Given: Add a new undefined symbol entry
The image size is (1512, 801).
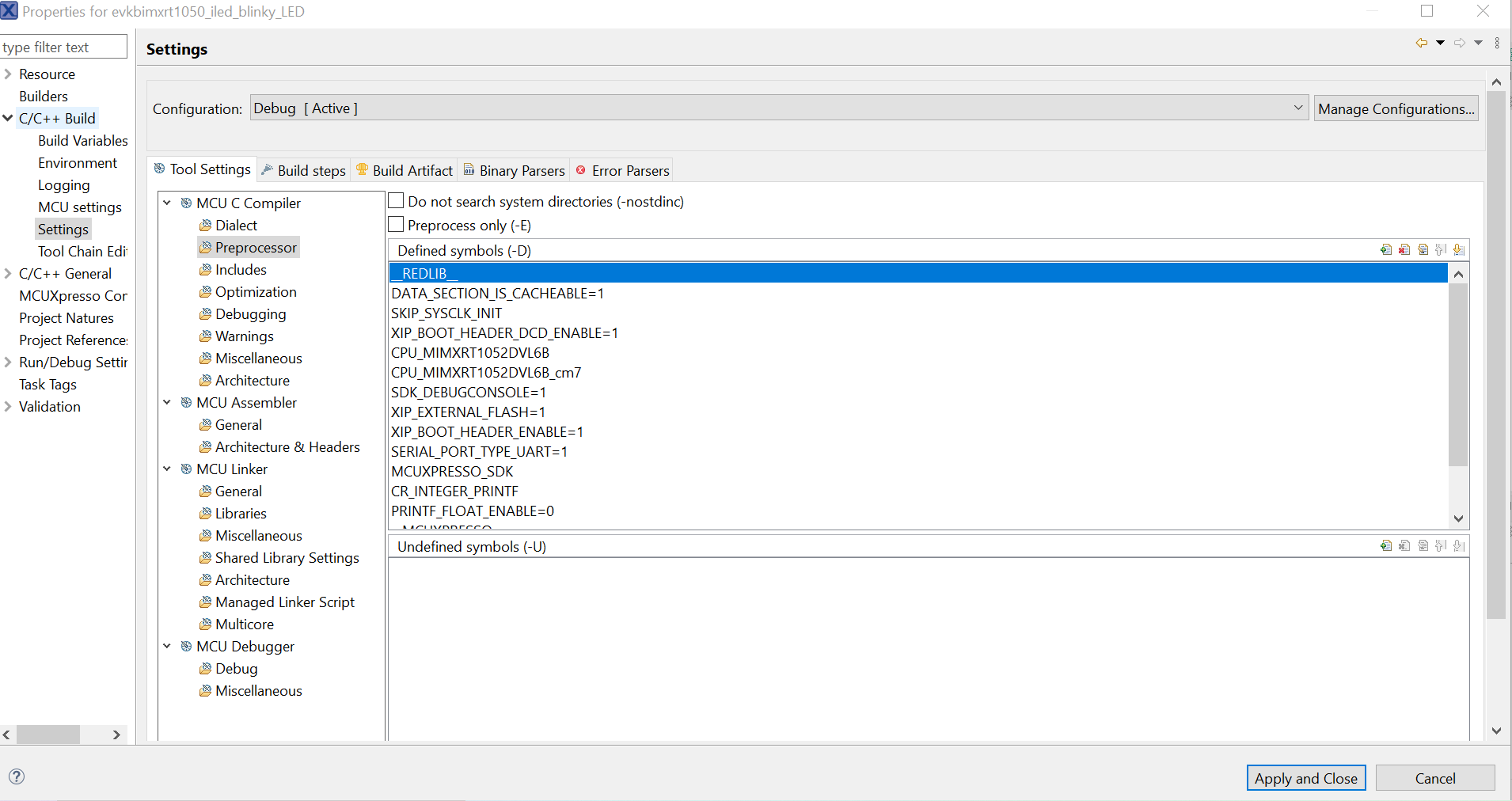Looking at the screenshot, I should click(1385, 546).
